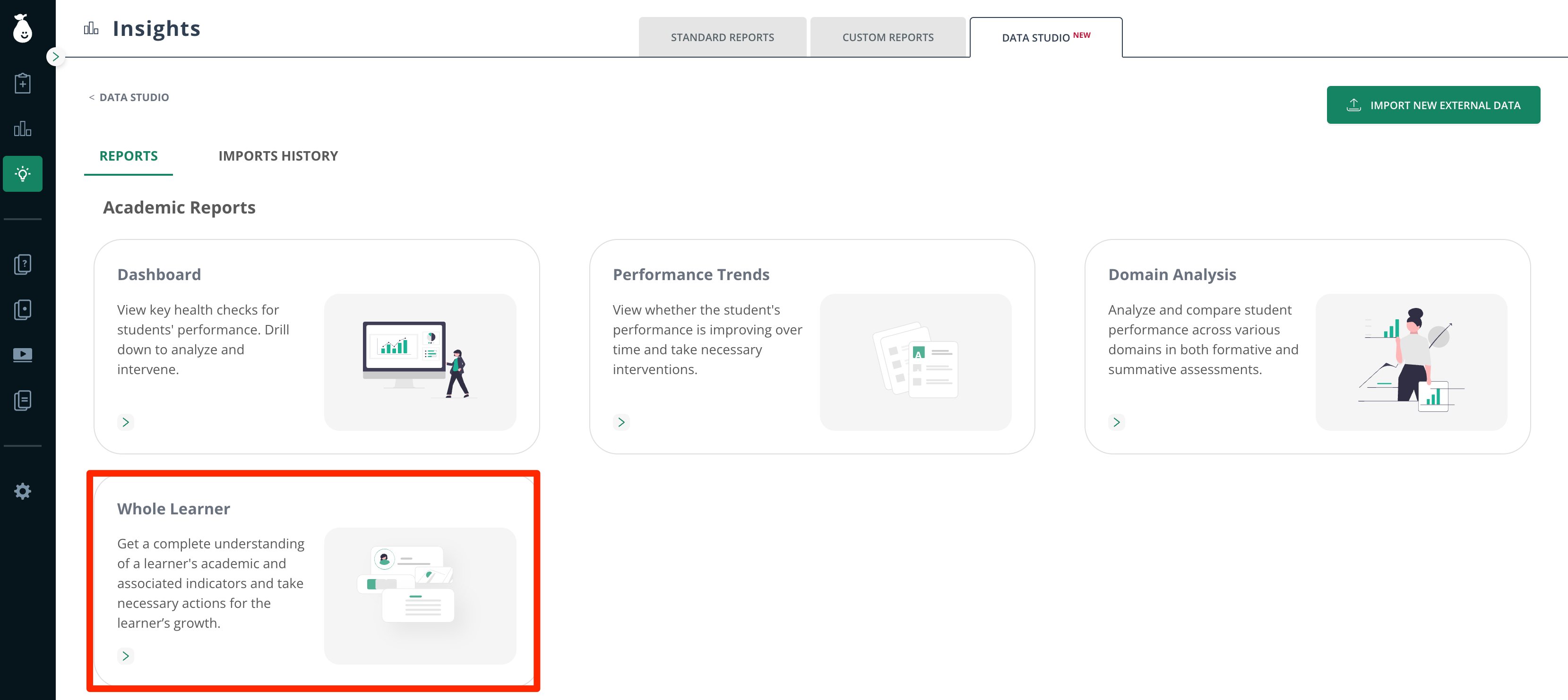Click the Dashboard monitor illustration
The height and width of the screenshot is (700, 1568).
(x=420, y=362)
